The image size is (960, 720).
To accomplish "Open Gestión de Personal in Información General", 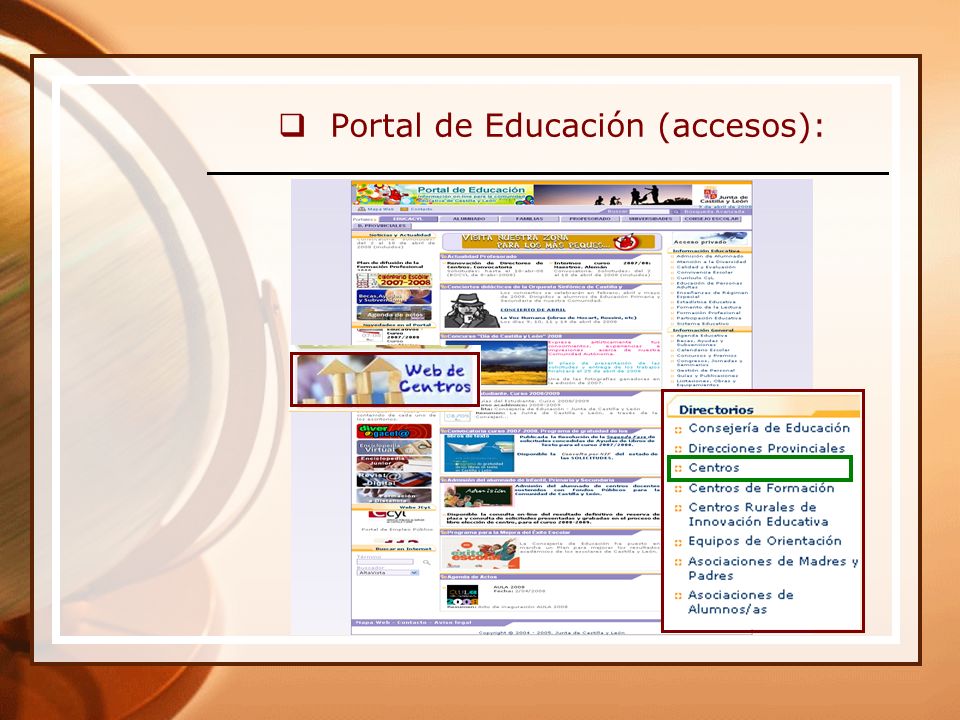I will [705, 370].
